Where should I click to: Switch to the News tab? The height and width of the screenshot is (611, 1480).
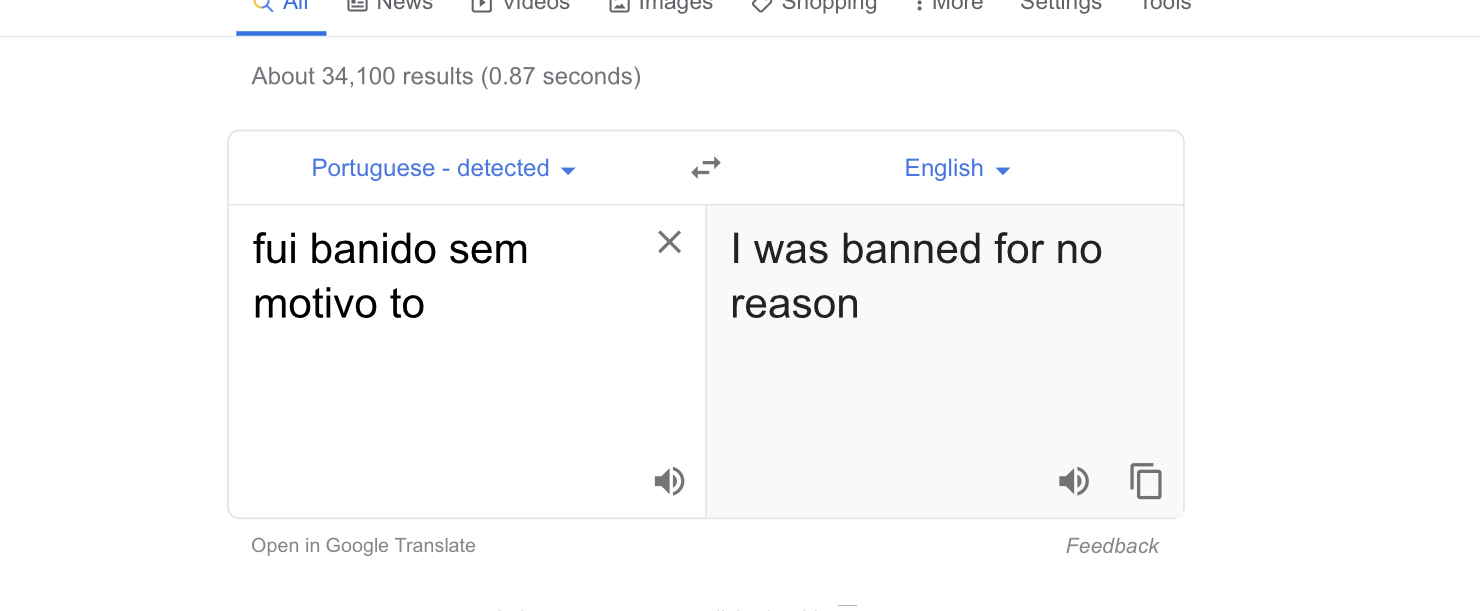pyautogui.click(x=390, y=5)
